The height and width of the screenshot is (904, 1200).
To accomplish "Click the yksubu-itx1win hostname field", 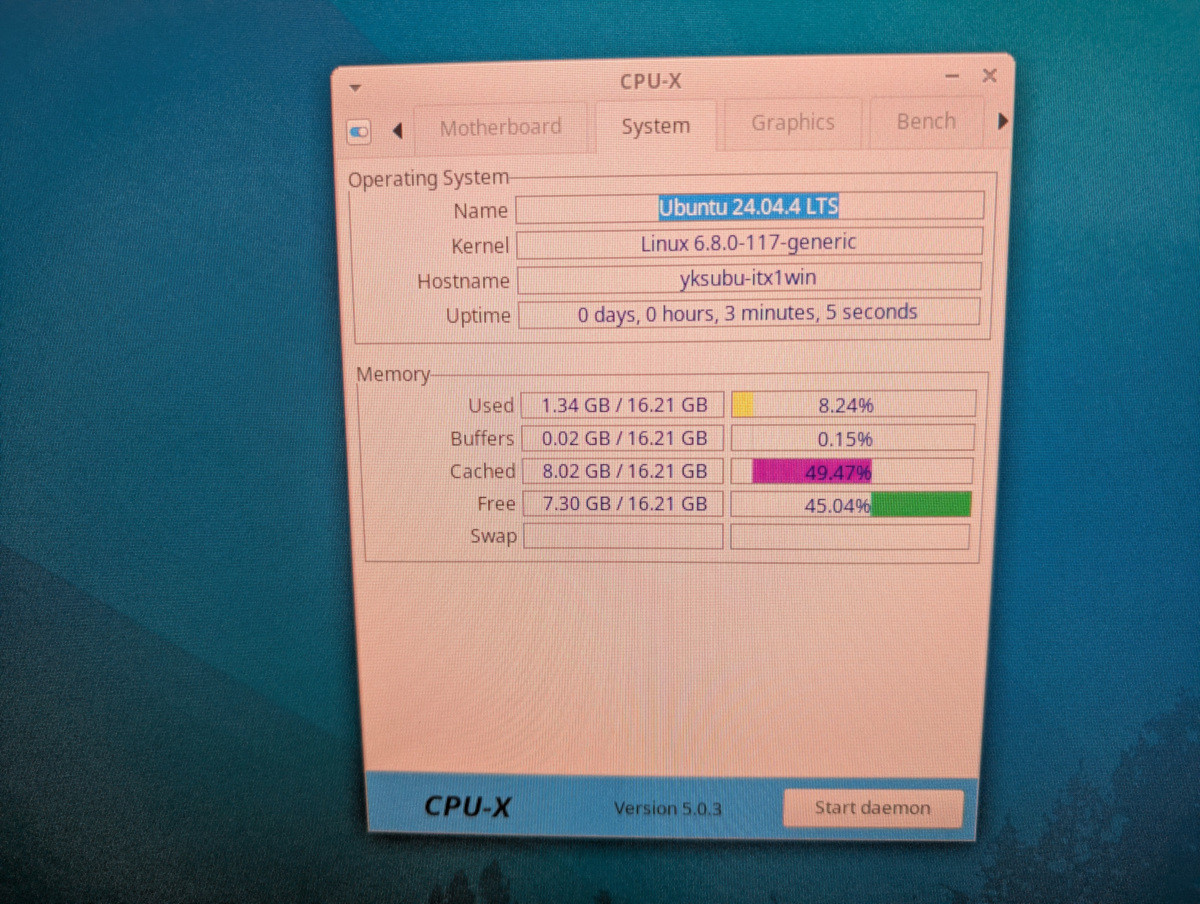I will [x=749, y=278].
